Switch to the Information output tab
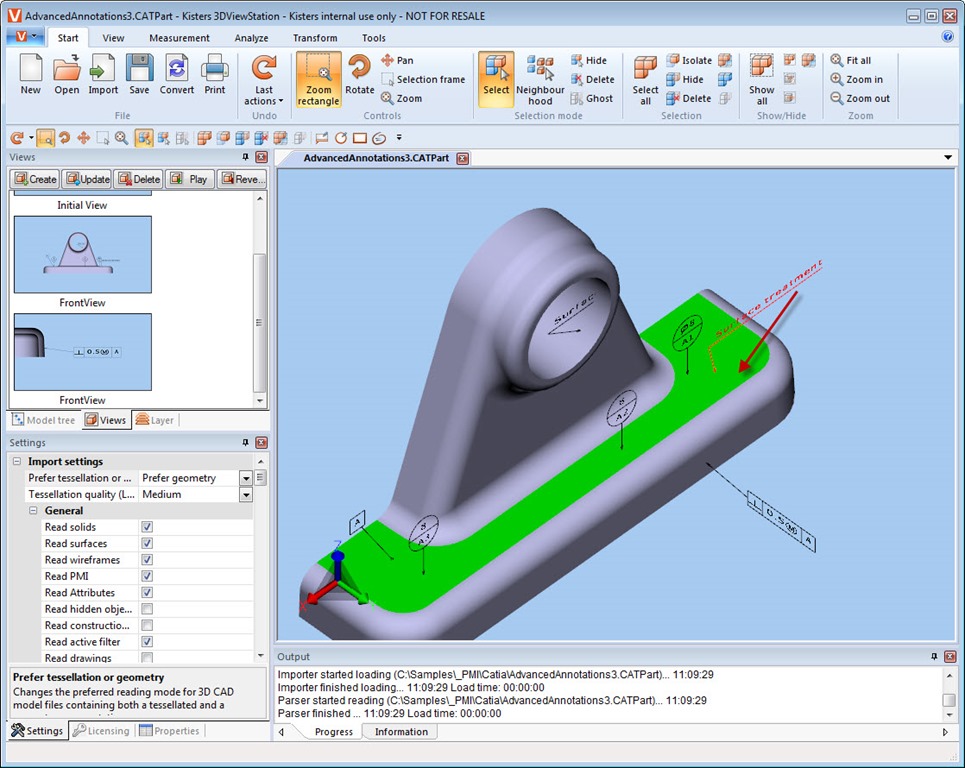Image resolution: width=965 pixels, height=768 pixels. coord(401,732)
